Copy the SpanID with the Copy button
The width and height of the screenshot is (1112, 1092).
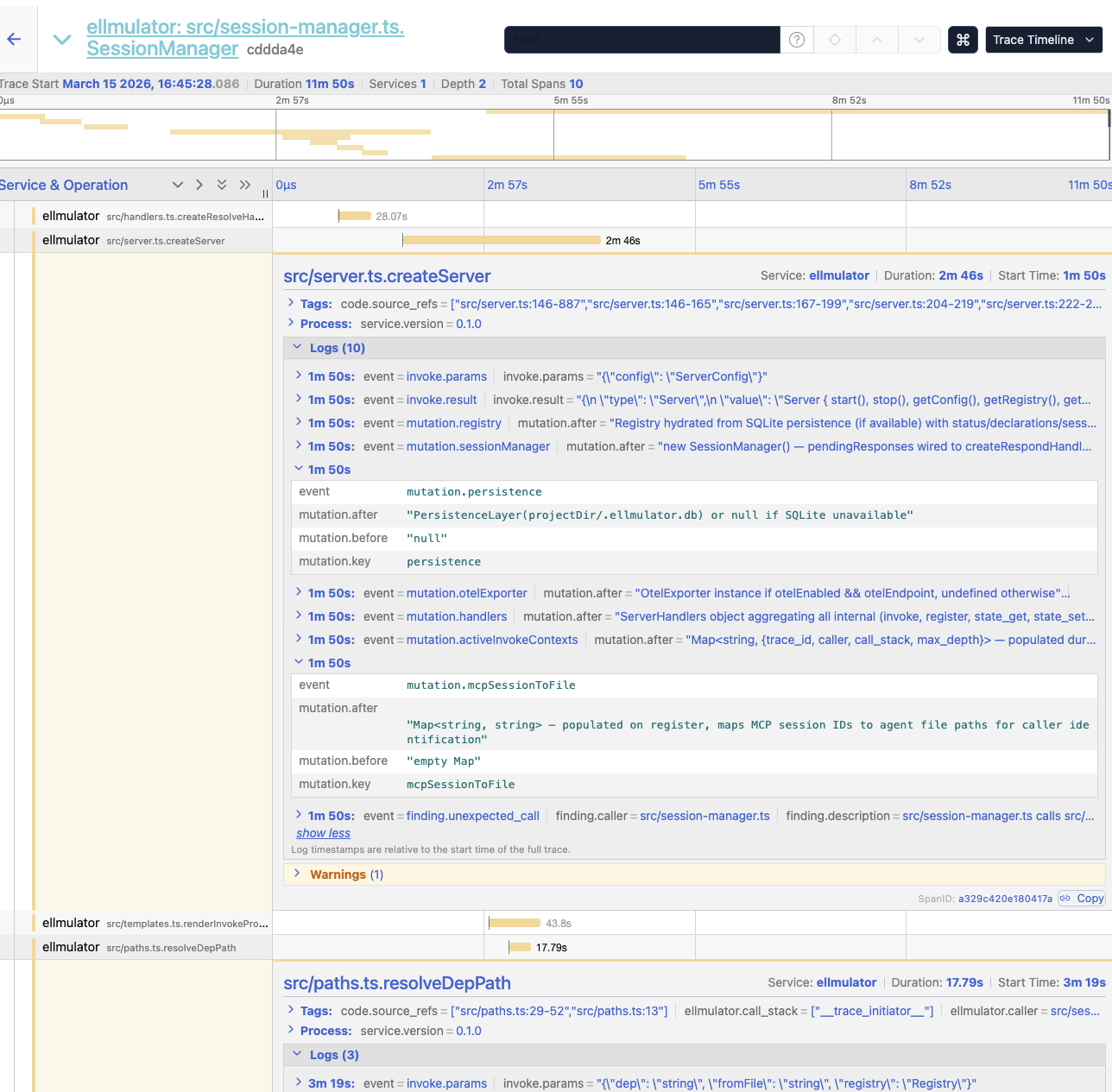(x=1081, y=898)
